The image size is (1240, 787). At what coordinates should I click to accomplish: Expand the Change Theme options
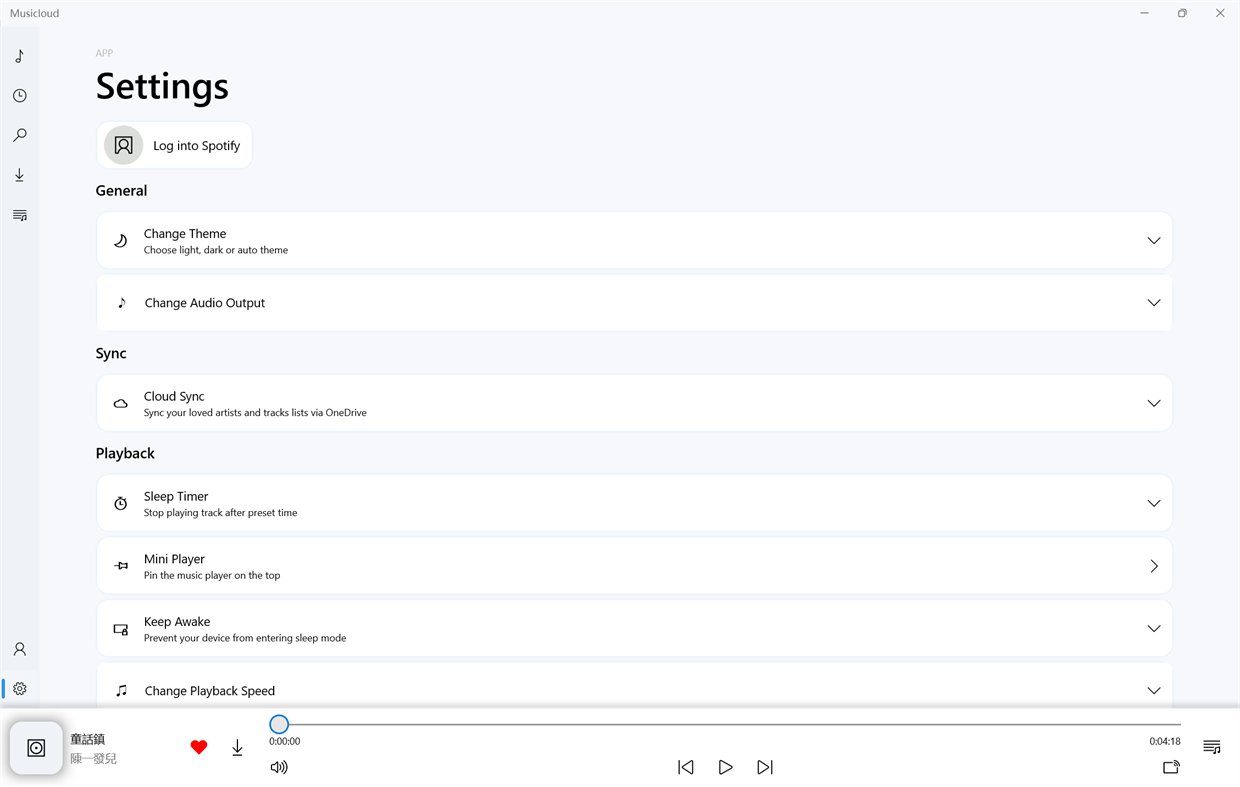(1154, 240)
